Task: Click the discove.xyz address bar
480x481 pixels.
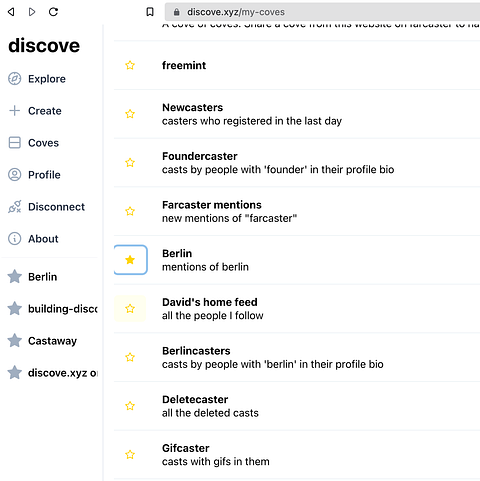Action: 322,12
